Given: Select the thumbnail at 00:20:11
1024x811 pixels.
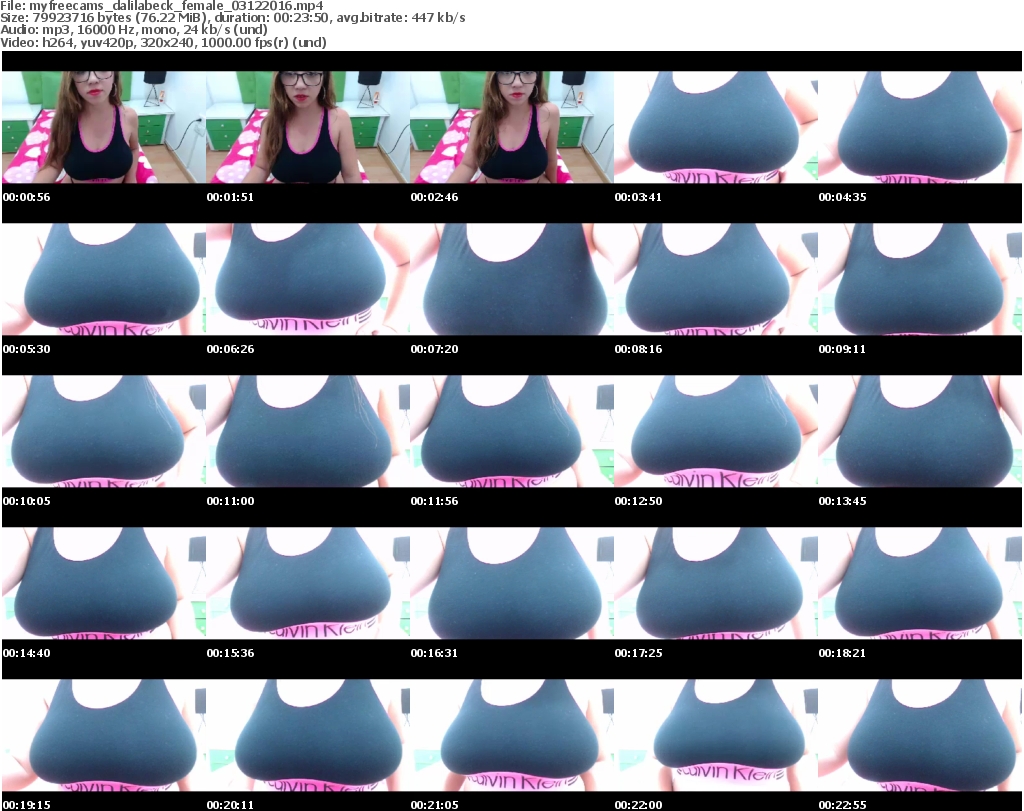Looking at the screenshot, I should click(308, 735).
